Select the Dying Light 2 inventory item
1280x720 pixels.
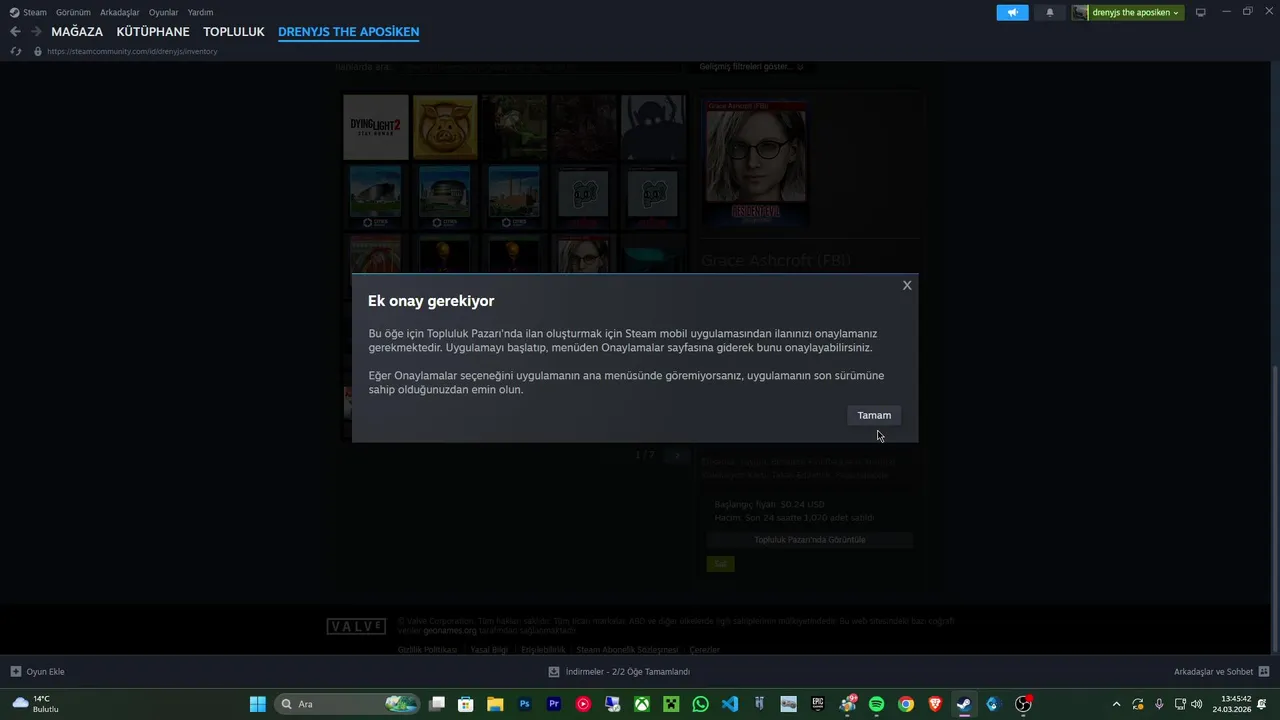click(376, 127)
